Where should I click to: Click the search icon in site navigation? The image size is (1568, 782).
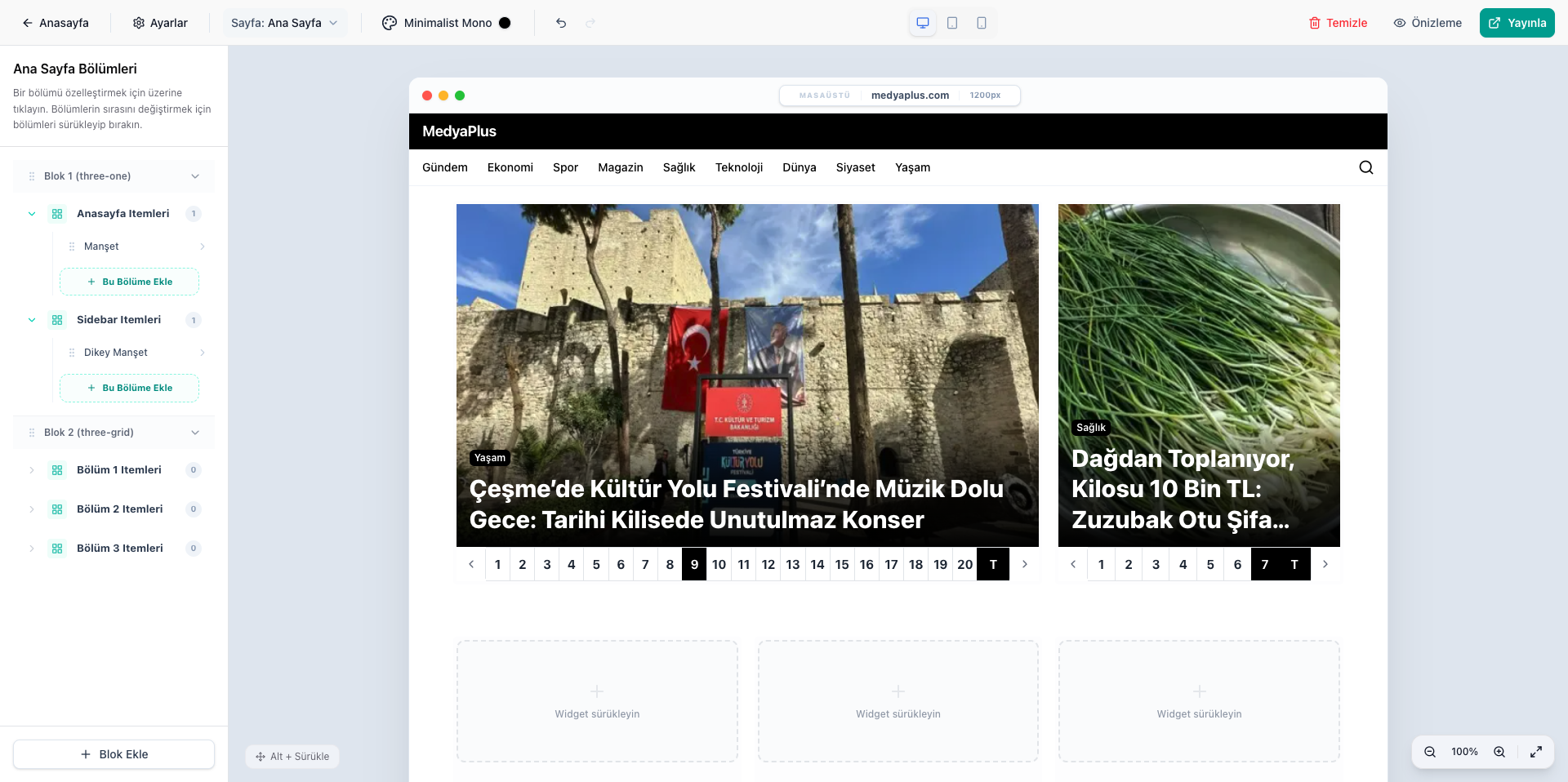(1365, 167)
